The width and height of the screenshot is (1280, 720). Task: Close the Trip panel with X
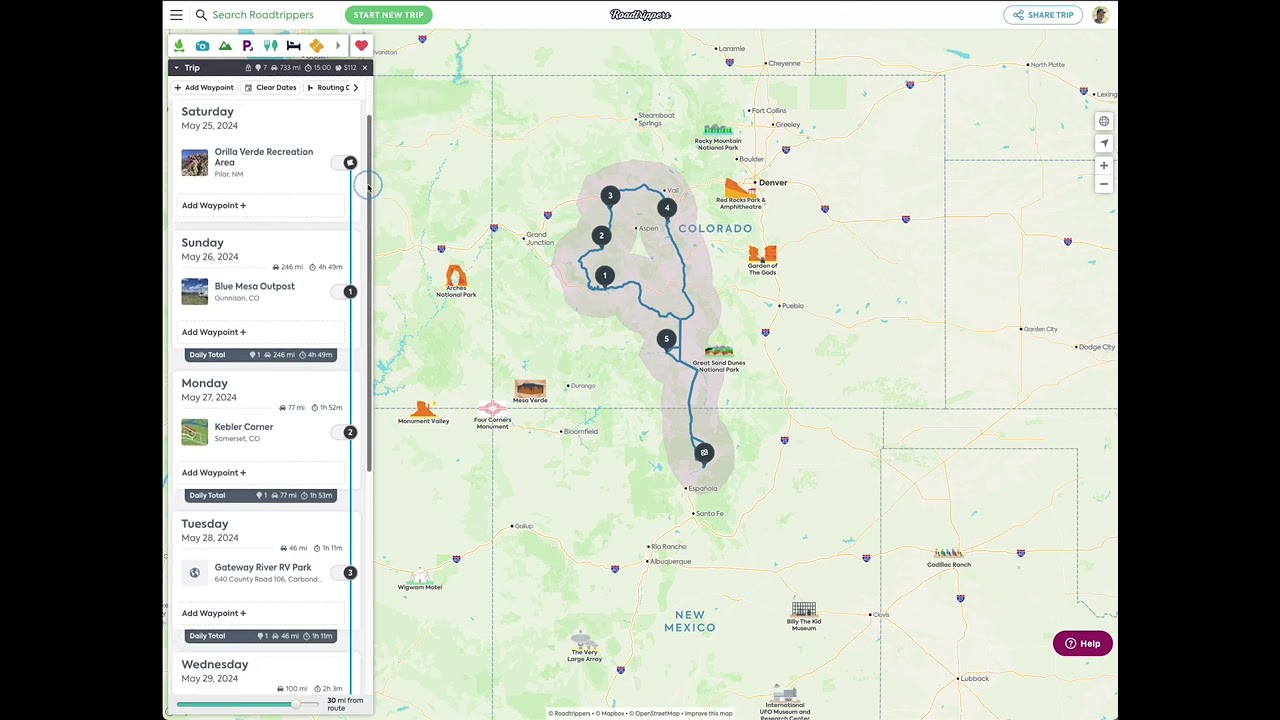[x=365, y=68]
